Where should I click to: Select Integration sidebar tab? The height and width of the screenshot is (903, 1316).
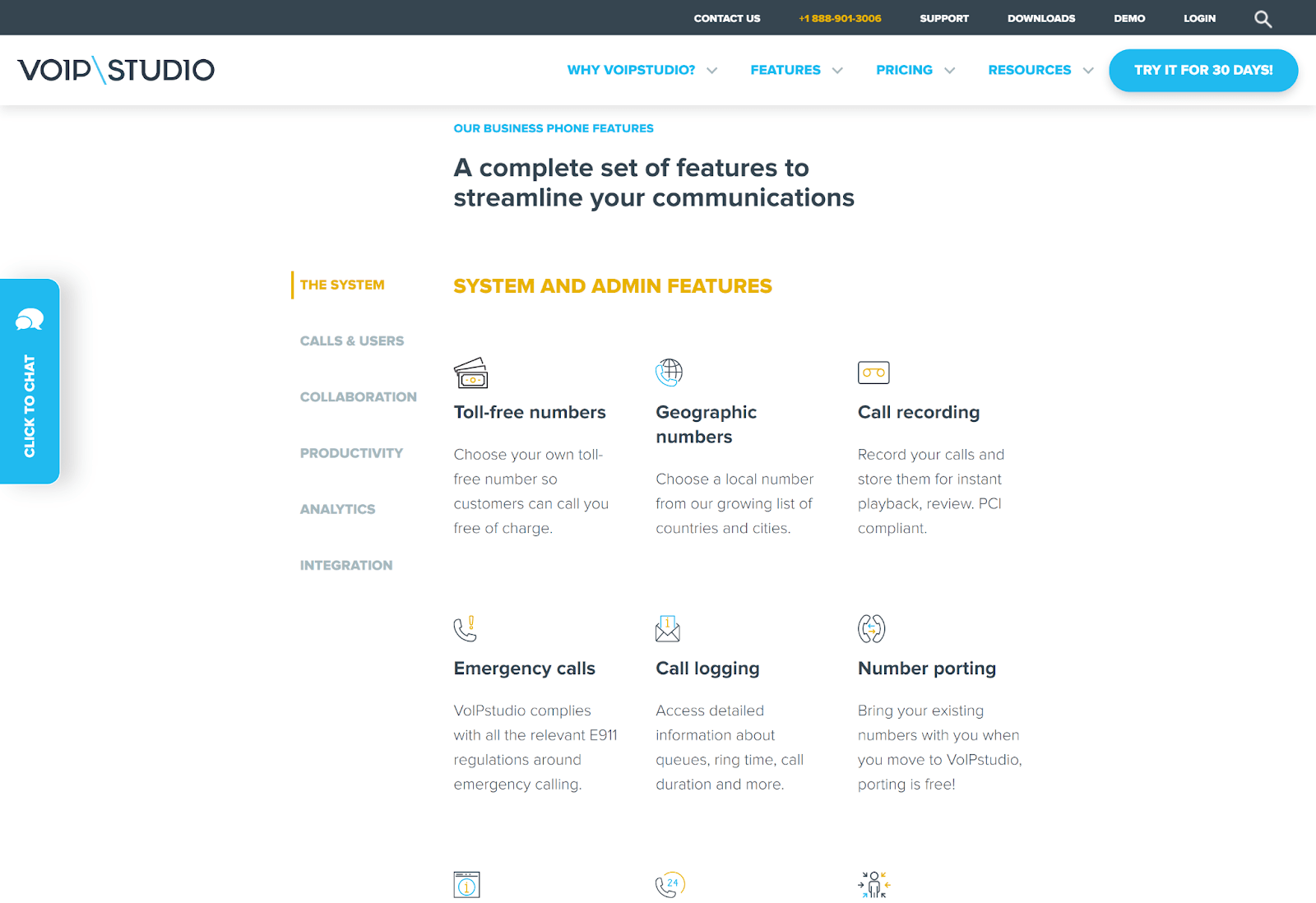point(346,565)
